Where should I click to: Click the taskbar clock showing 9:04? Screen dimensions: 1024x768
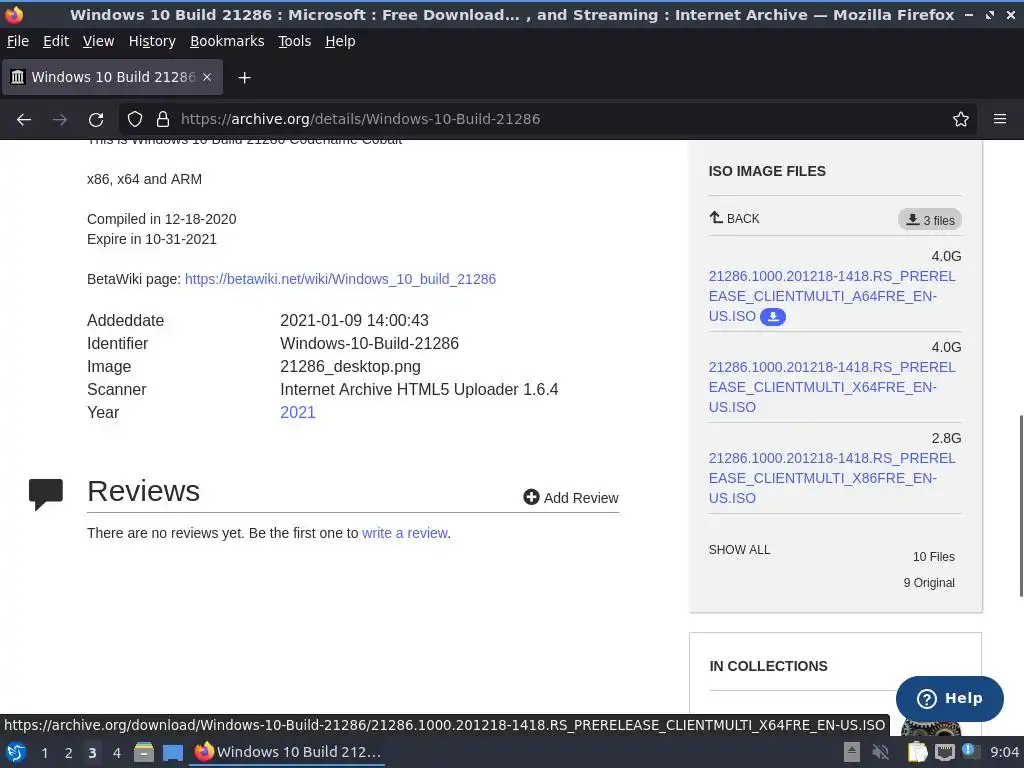coord(1004,752)
